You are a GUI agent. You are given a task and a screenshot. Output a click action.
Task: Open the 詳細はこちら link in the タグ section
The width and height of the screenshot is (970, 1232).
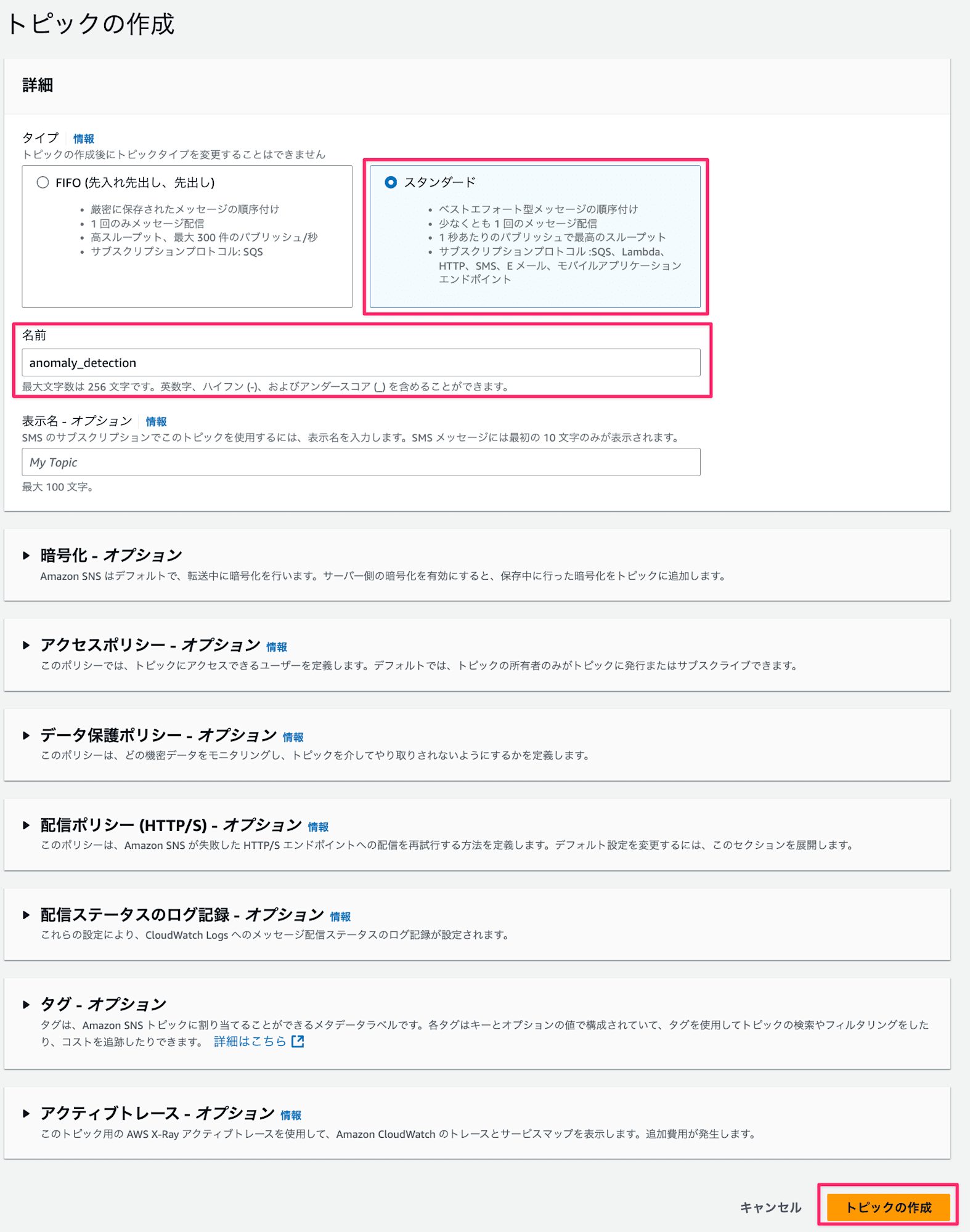[x=250, y=1041]
